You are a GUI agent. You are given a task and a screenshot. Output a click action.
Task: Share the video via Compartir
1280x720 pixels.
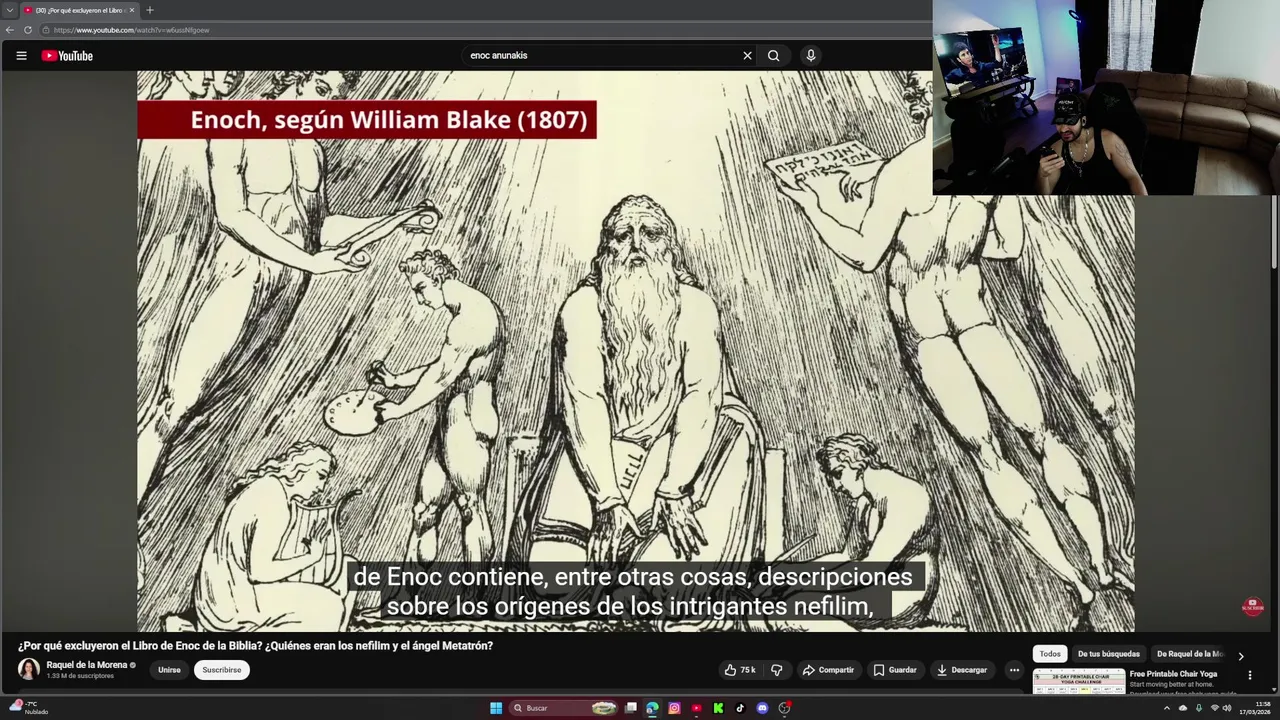[x=828, y=670]
